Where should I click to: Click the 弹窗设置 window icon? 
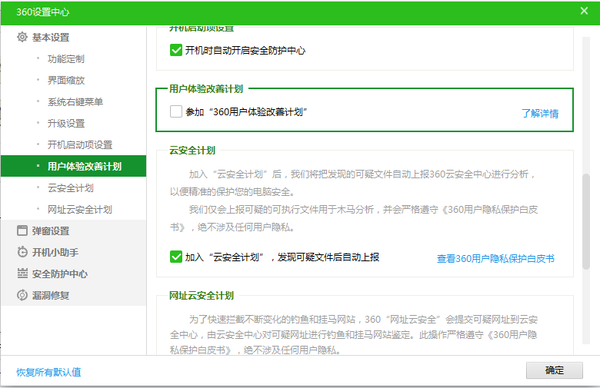[22, 231]
